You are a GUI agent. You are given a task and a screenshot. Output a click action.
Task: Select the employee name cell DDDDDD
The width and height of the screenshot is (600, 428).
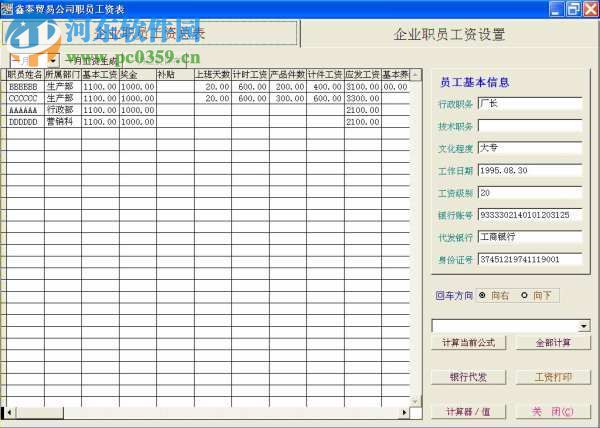[25, 122]
